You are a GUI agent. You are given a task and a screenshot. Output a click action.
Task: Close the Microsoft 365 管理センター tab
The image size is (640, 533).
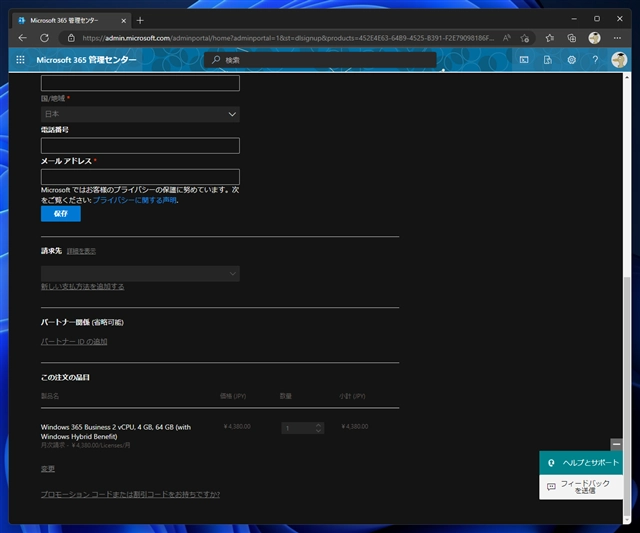pyautogui.click(x=124, y=20)
